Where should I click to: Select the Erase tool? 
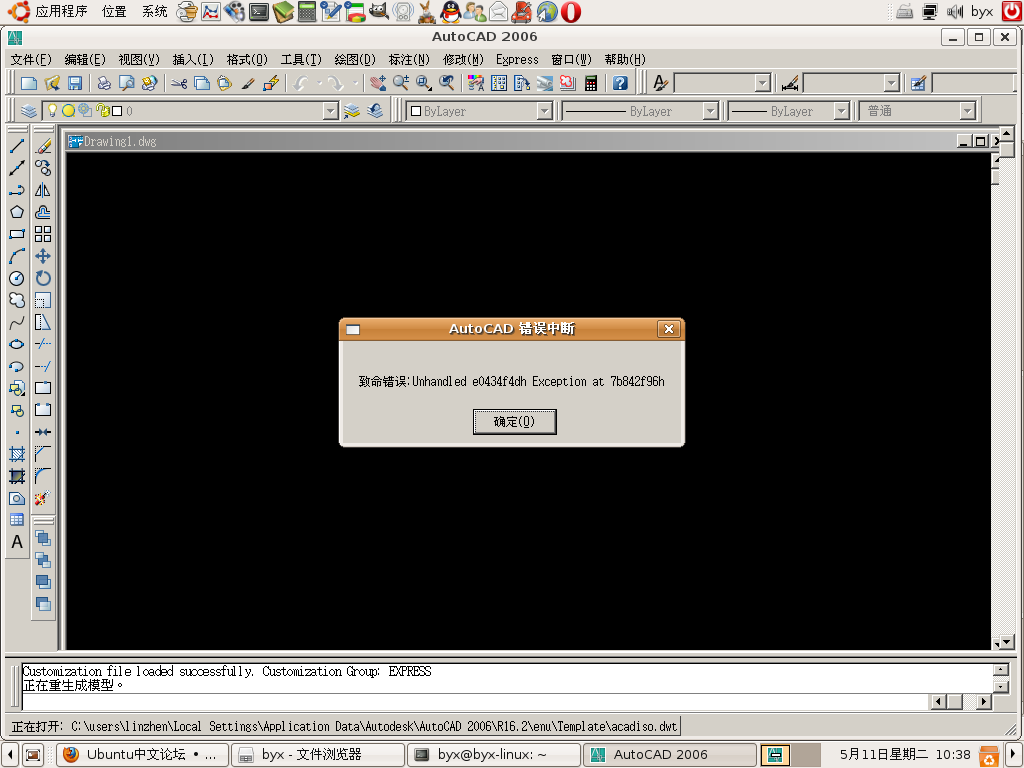pos(43,146)
